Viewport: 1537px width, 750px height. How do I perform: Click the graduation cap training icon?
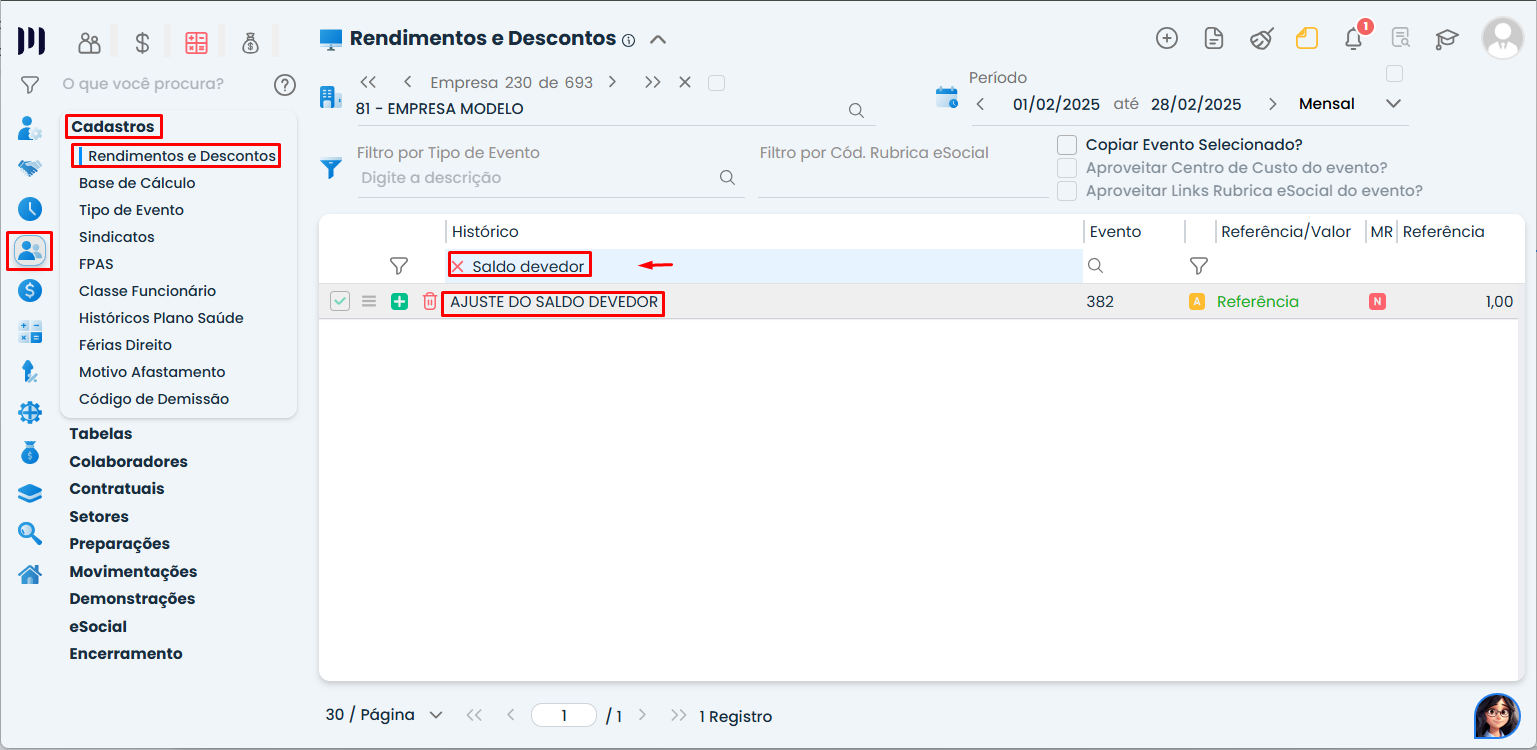tap(1446, 39)
